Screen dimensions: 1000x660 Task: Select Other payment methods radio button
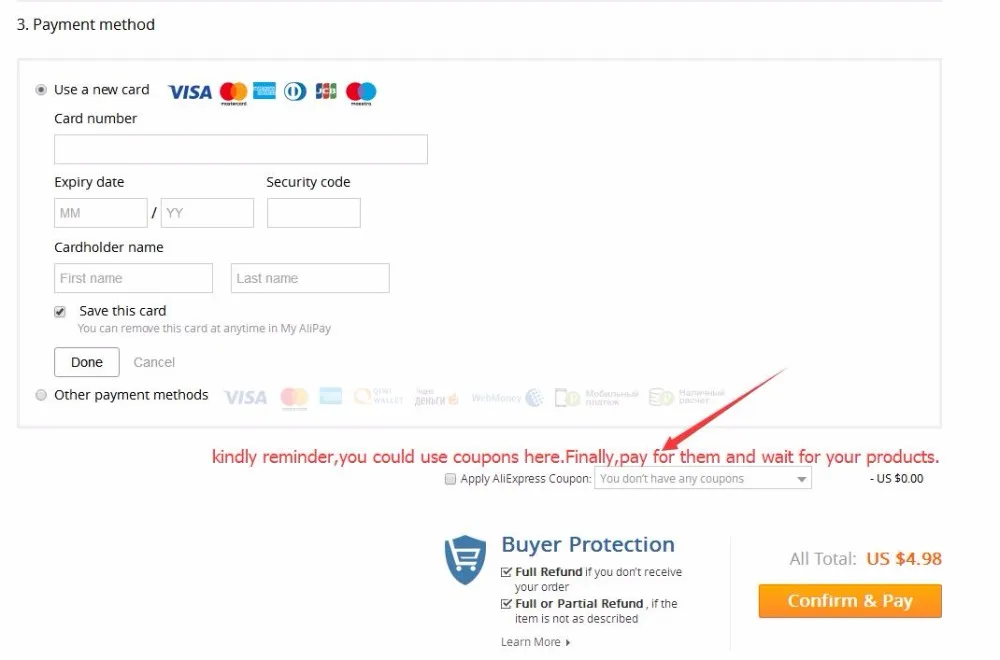41,395
